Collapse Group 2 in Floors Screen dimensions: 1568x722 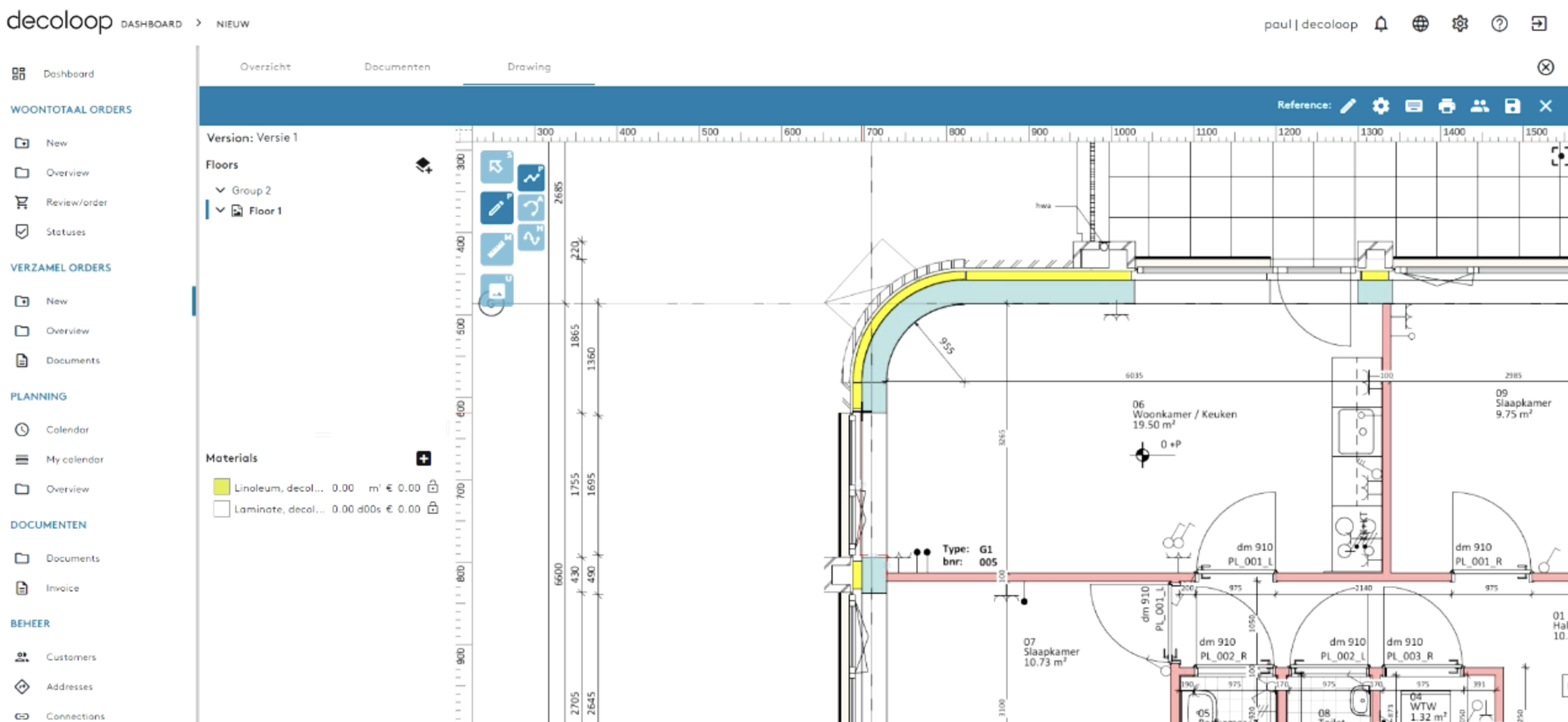(220, 190)
